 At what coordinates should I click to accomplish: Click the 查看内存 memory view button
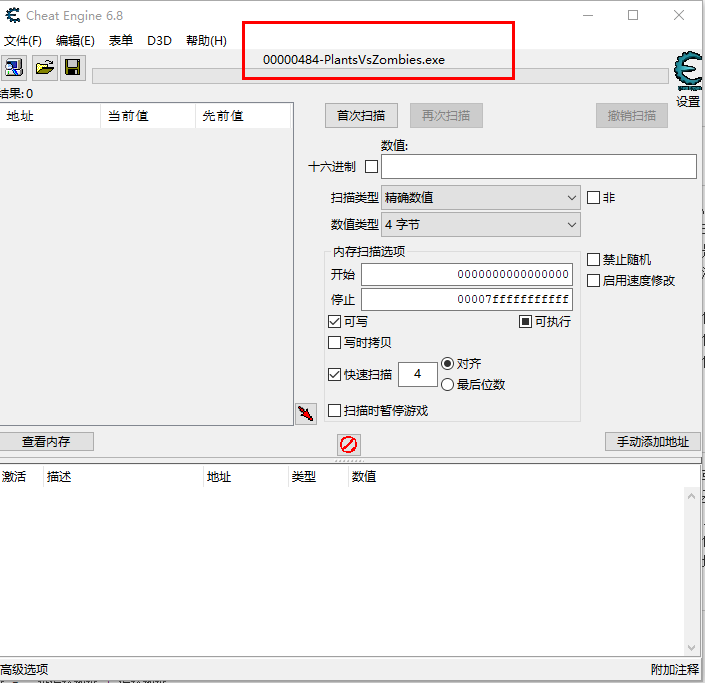(x=46, y=442)
